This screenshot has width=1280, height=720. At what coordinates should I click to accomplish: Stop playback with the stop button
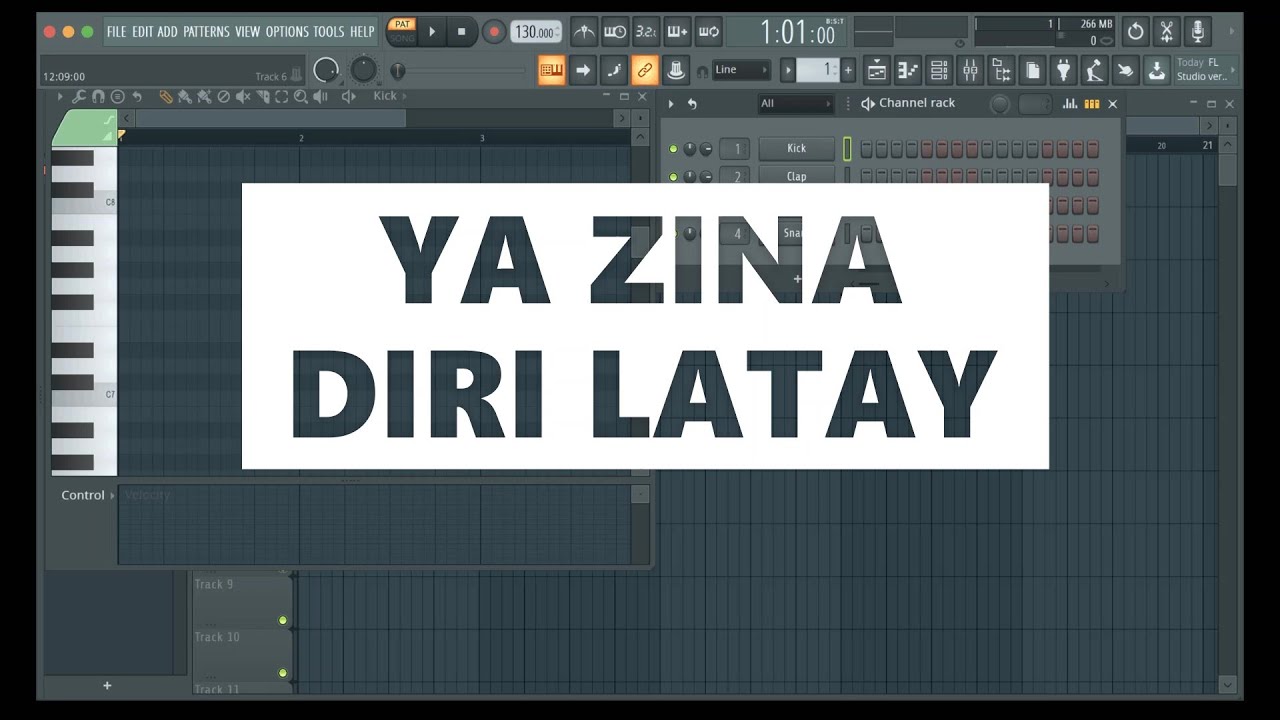click(x=462, y=32)
